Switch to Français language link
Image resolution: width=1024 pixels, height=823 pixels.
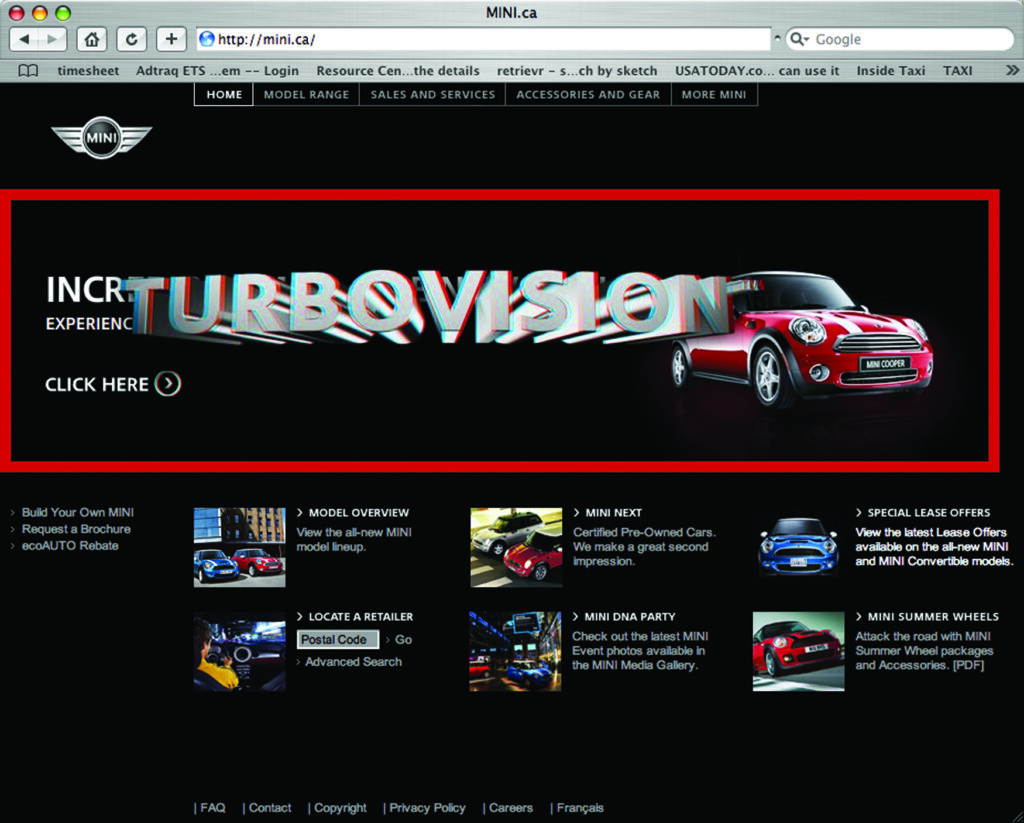(x=580, y=808)
